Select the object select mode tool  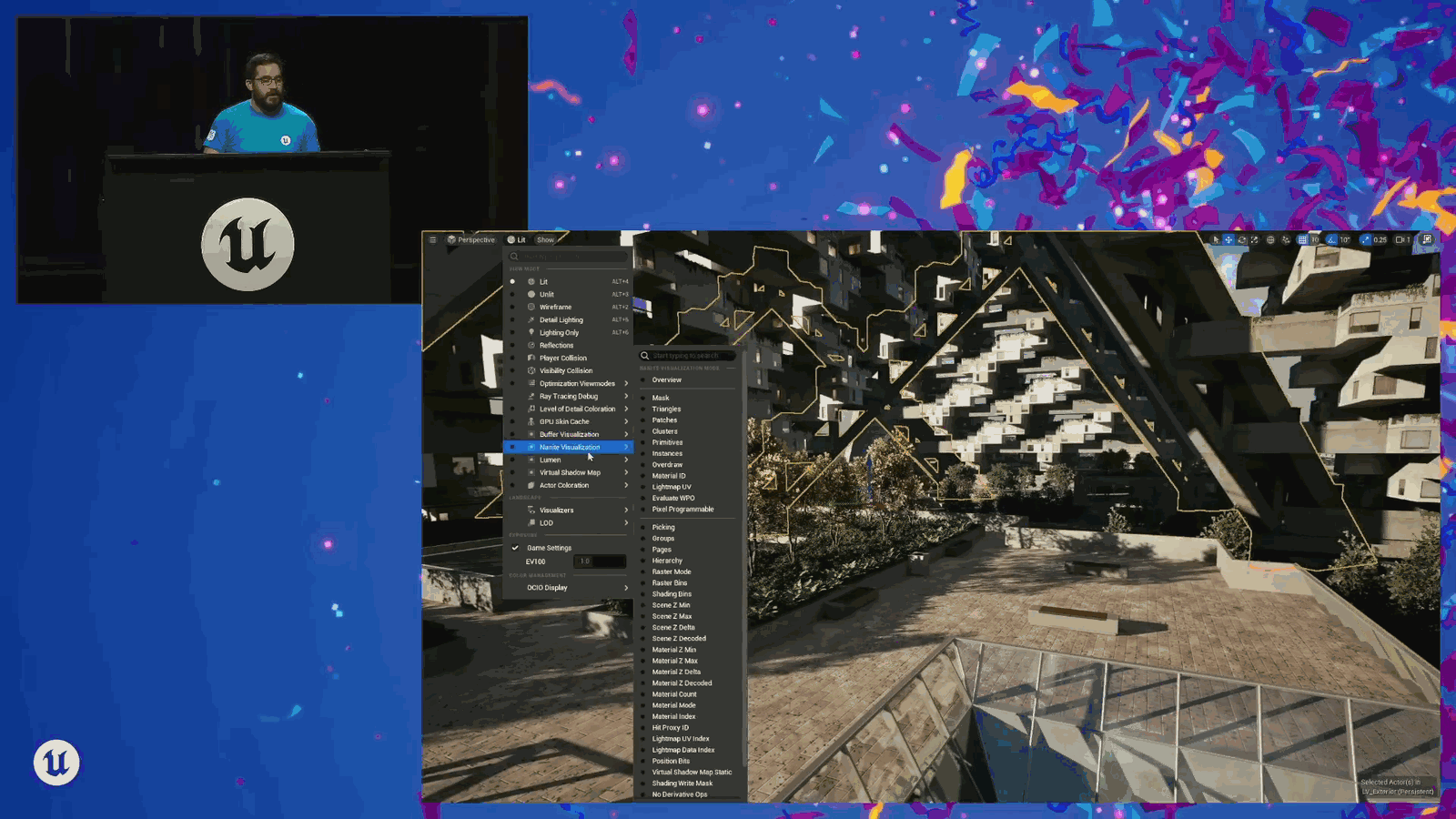[1216, 240]
